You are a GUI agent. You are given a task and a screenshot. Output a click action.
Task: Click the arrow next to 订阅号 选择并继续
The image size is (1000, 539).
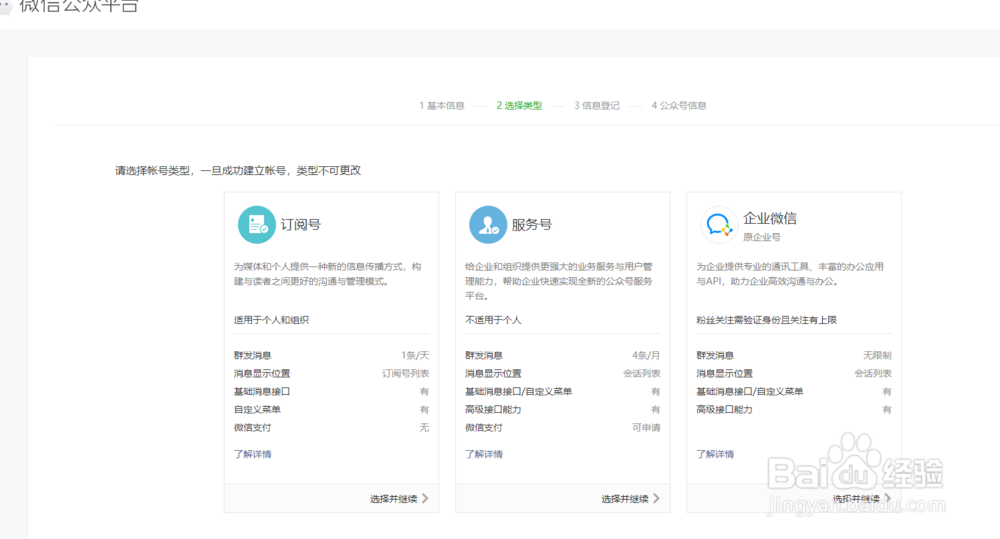click(425, 499)
